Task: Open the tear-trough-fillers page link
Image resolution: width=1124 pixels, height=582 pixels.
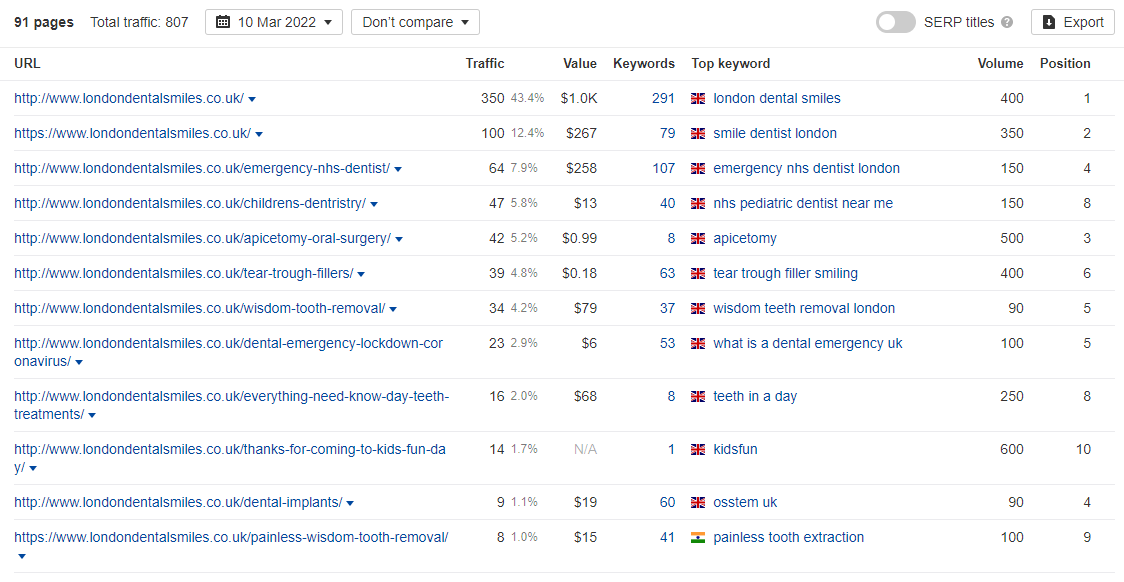Action: (x=184, y=274)
